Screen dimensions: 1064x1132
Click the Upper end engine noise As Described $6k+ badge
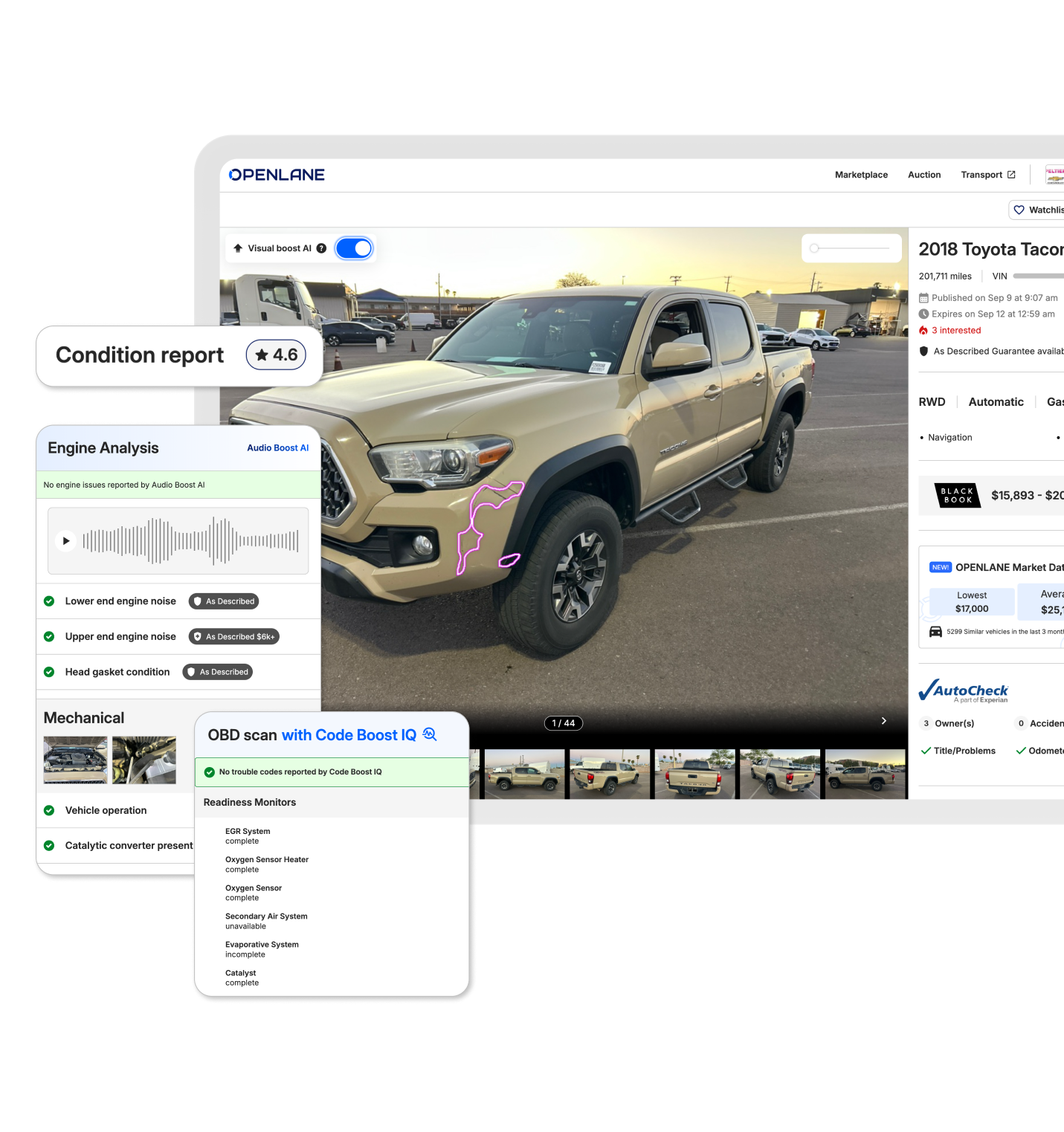[x=233, y=637]
